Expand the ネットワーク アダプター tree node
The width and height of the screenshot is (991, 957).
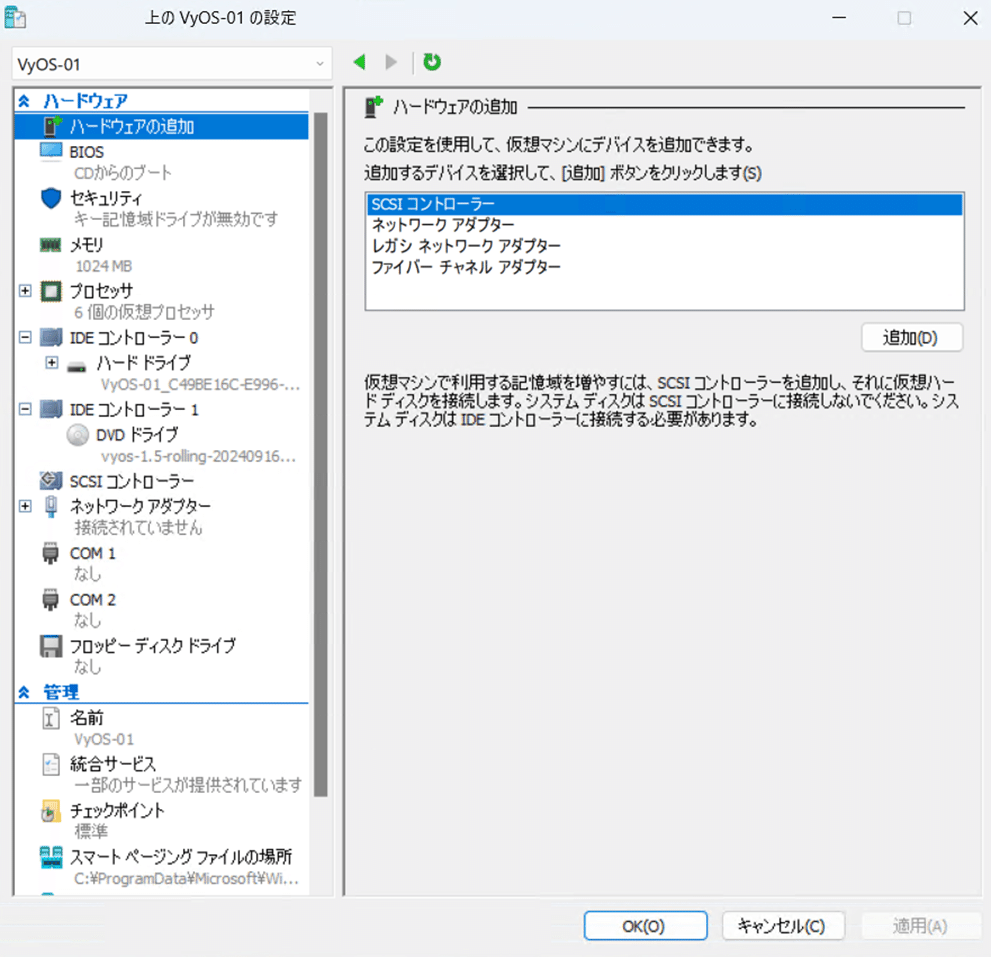pyautogui.click(x=25, y=506)
